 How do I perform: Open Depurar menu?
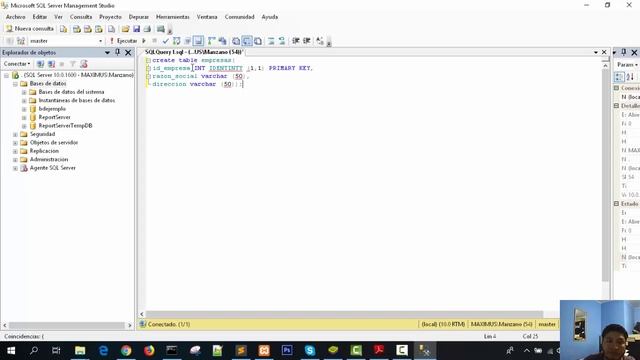coord(139,17)
